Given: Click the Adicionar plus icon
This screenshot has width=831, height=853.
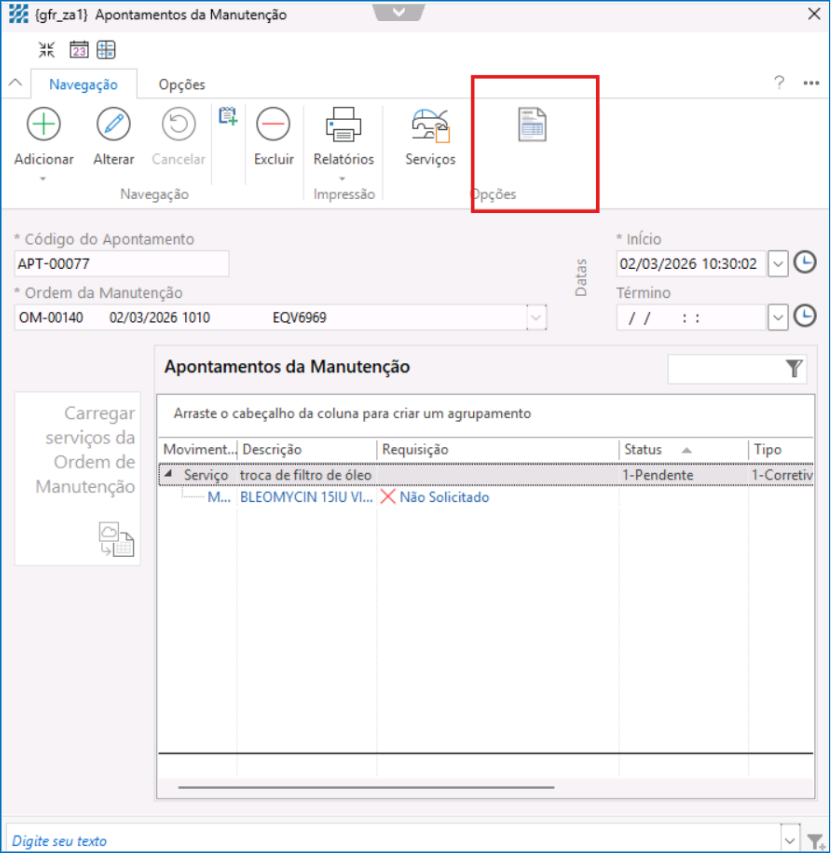Looking at the screenshot, I should (43, 125).
